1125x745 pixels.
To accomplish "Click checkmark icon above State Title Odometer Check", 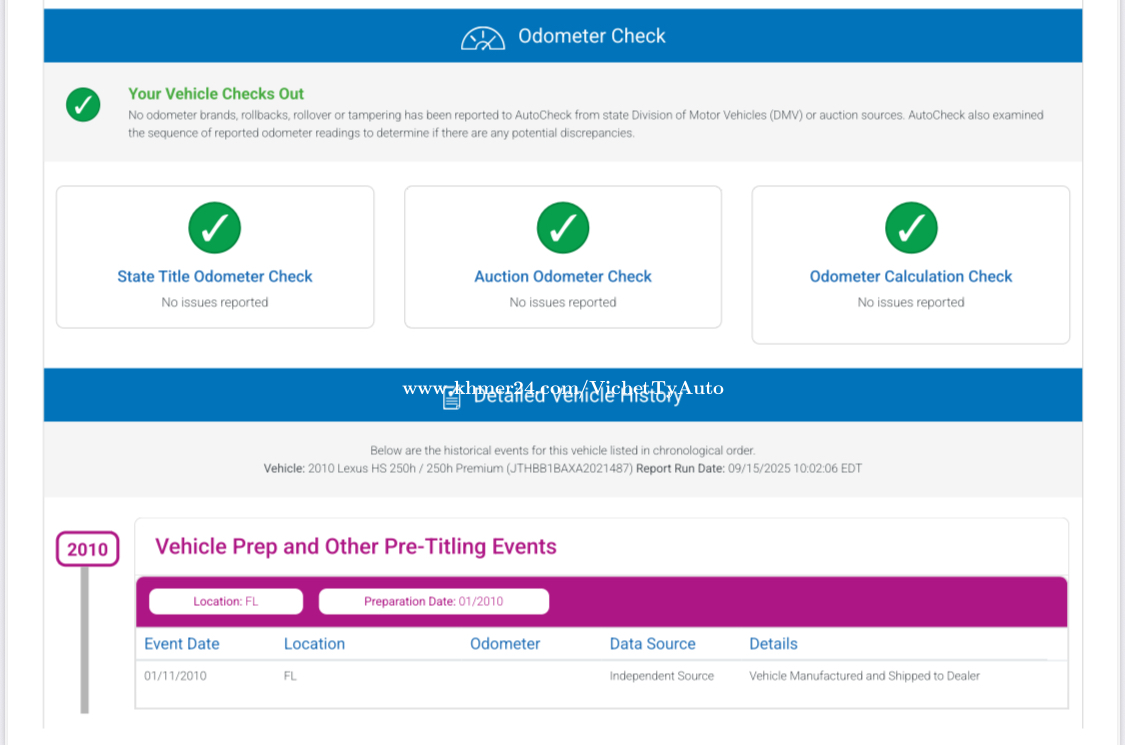I will coord(215,228).
